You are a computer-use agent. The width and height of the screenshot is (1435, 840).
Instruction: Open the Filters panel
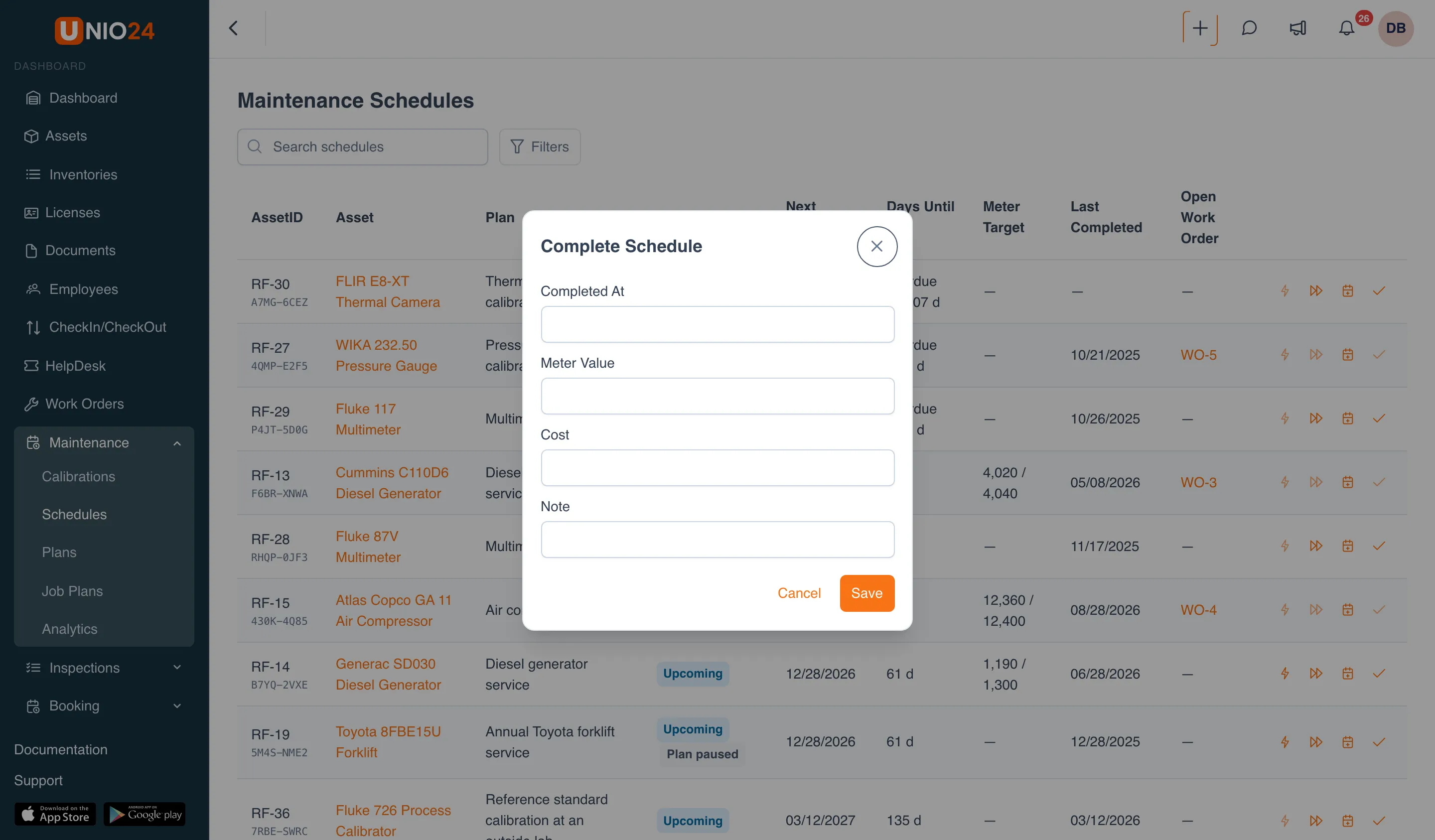[539, 146]
